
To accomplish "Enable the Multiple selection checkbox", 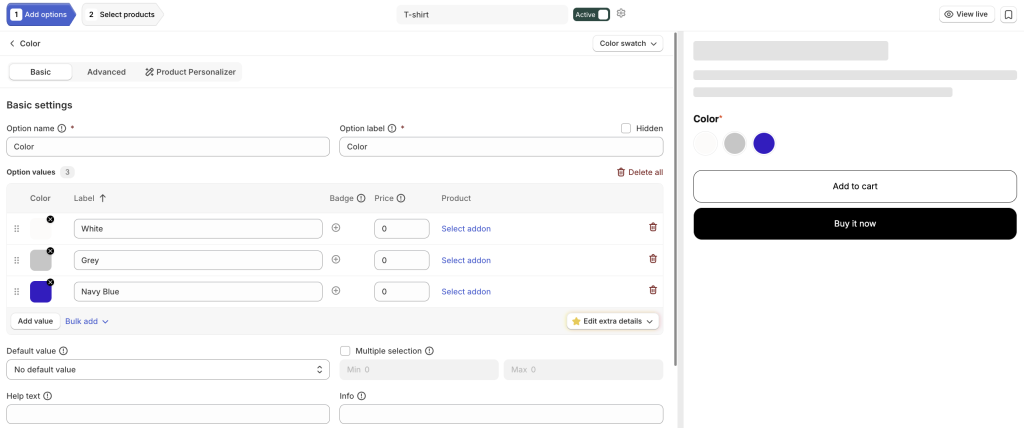I will 345,351.
